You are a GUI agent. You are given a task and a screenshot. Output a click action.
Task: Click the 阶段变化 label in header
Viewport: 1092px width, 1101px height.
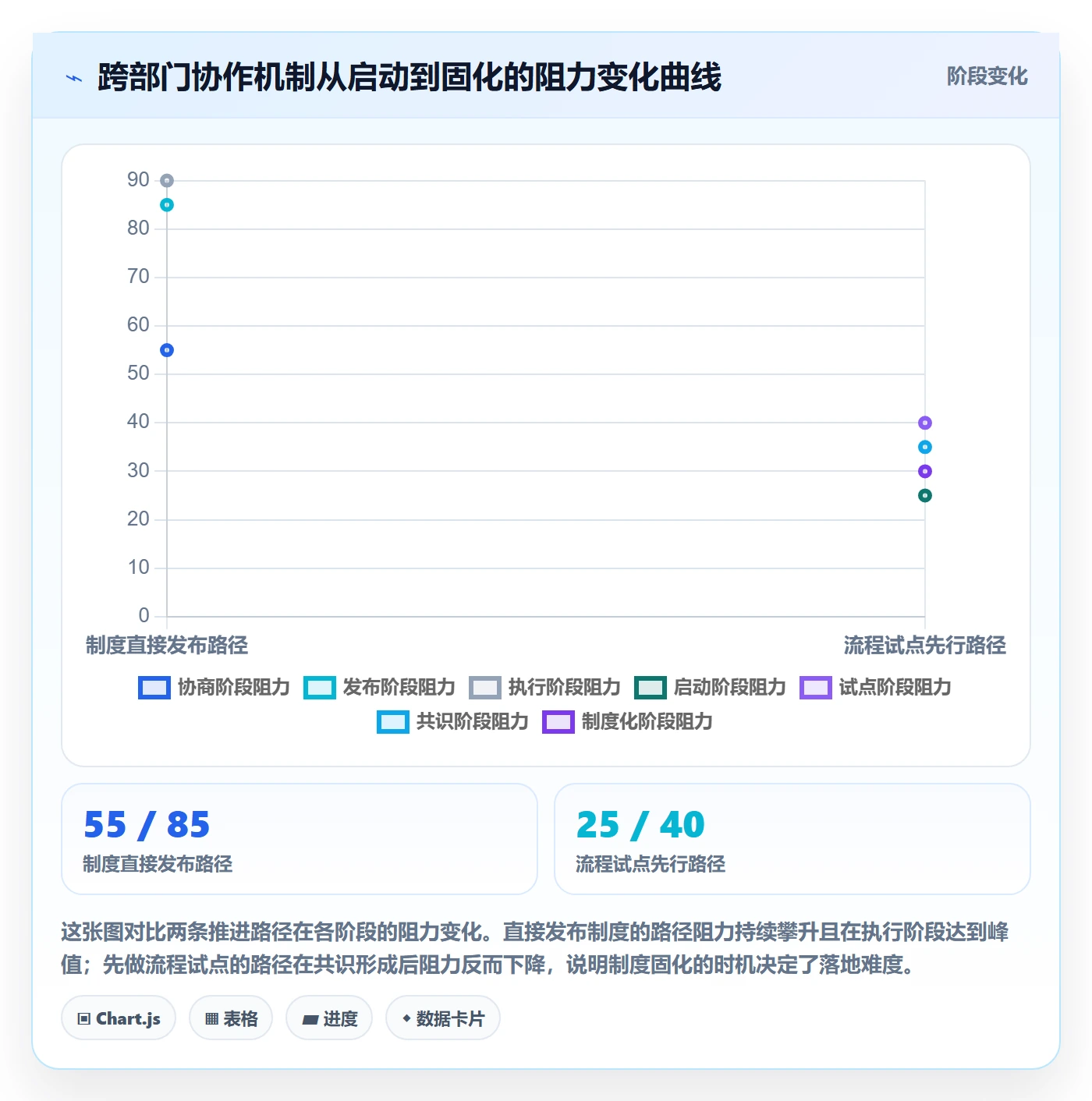click(x=987, y=76)
